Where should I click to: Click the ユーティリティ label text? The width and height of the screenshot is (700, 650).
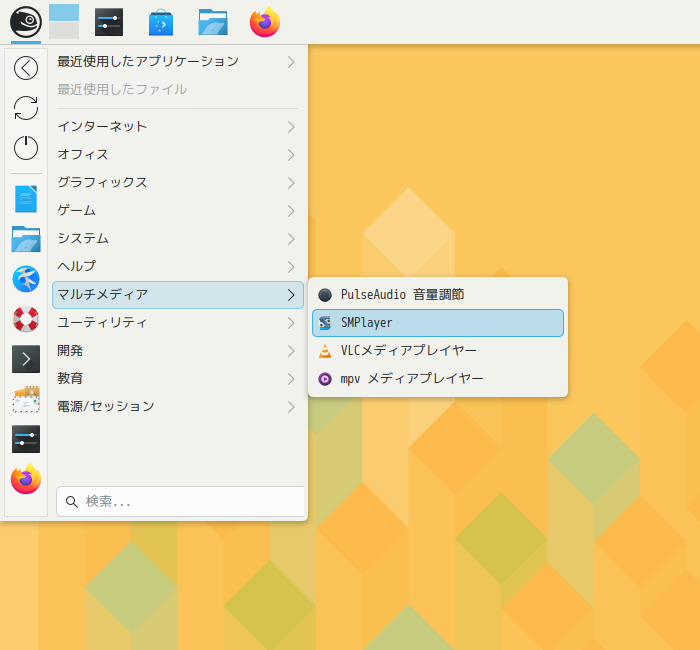102,322
